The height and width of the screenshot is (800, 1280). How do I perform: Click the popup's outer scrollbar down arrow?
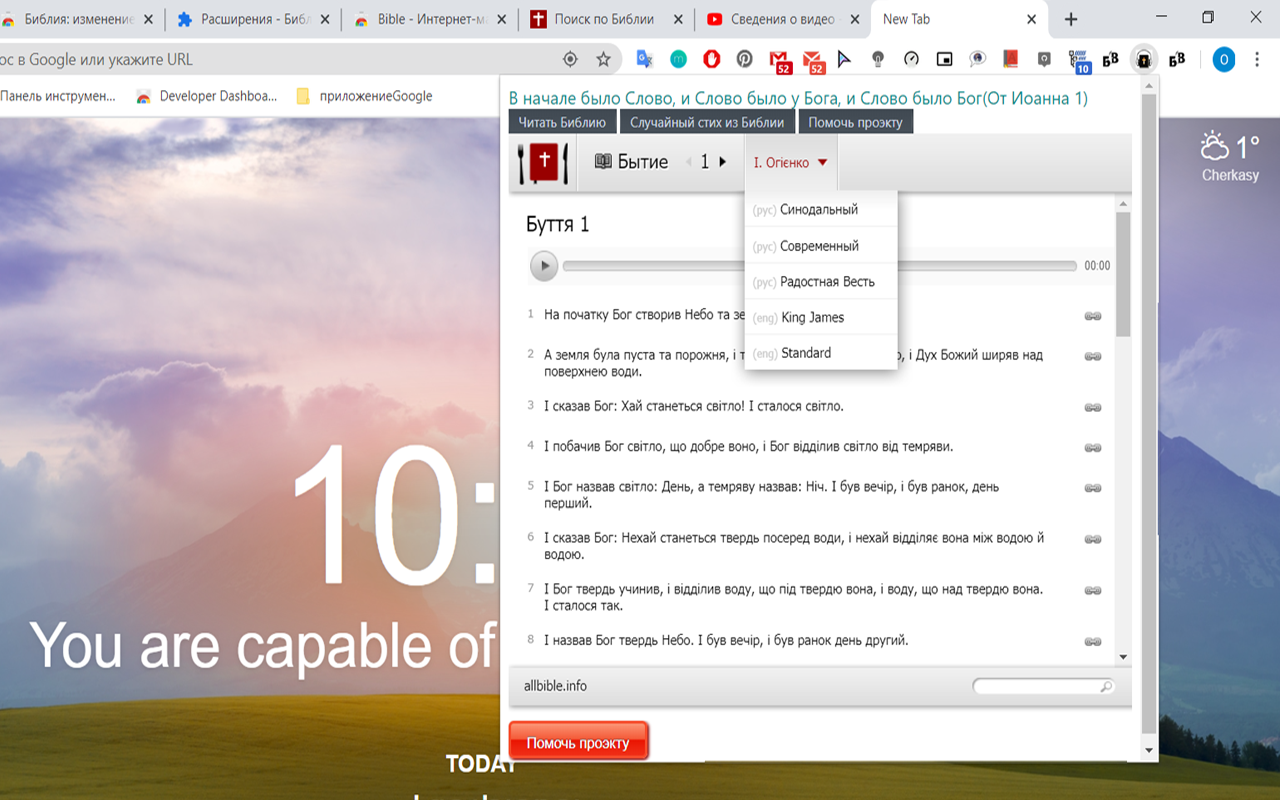pyautogui.click(x=1149, y=750)
